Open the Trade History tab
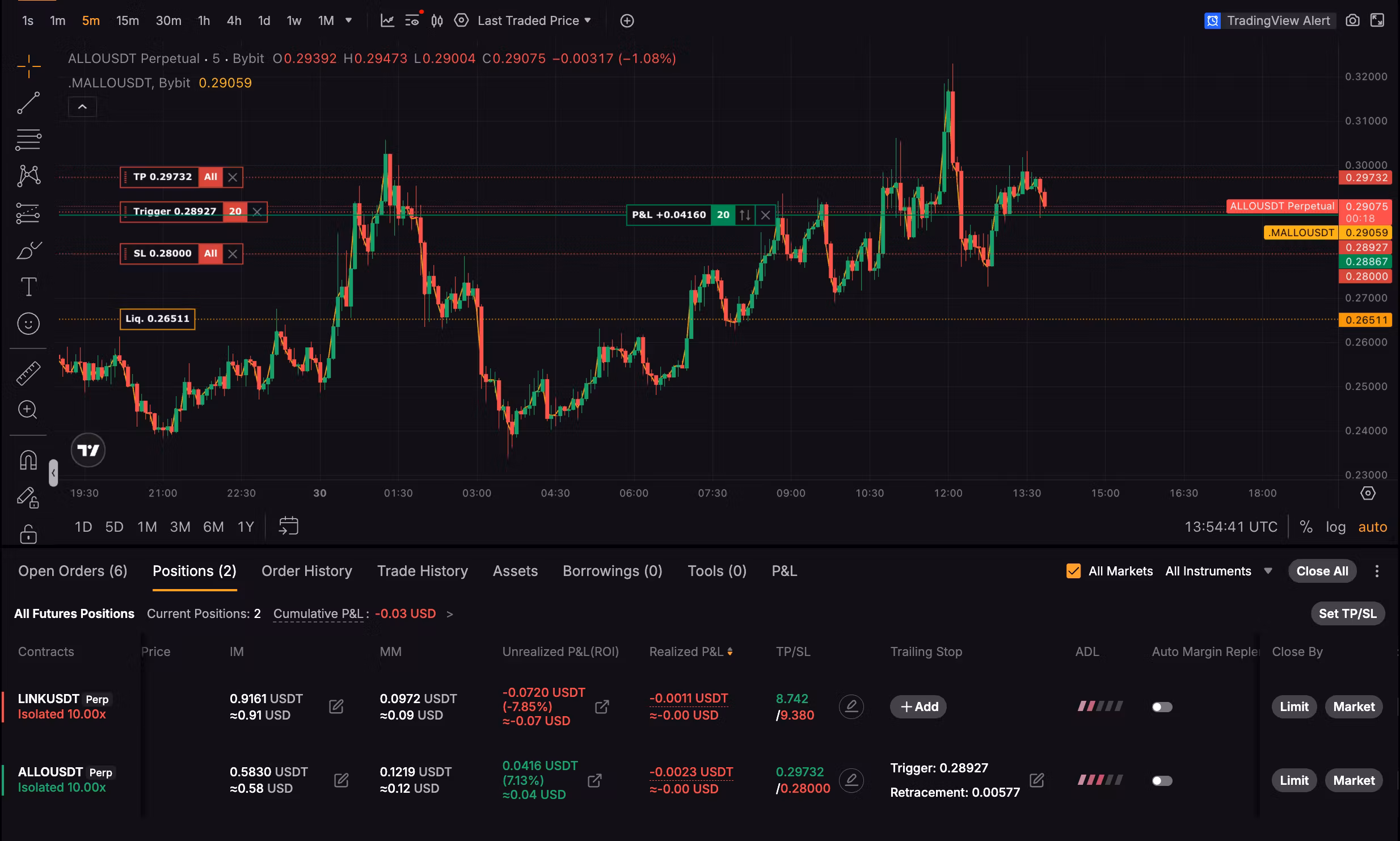1400x841 pixels. point(423,571)
